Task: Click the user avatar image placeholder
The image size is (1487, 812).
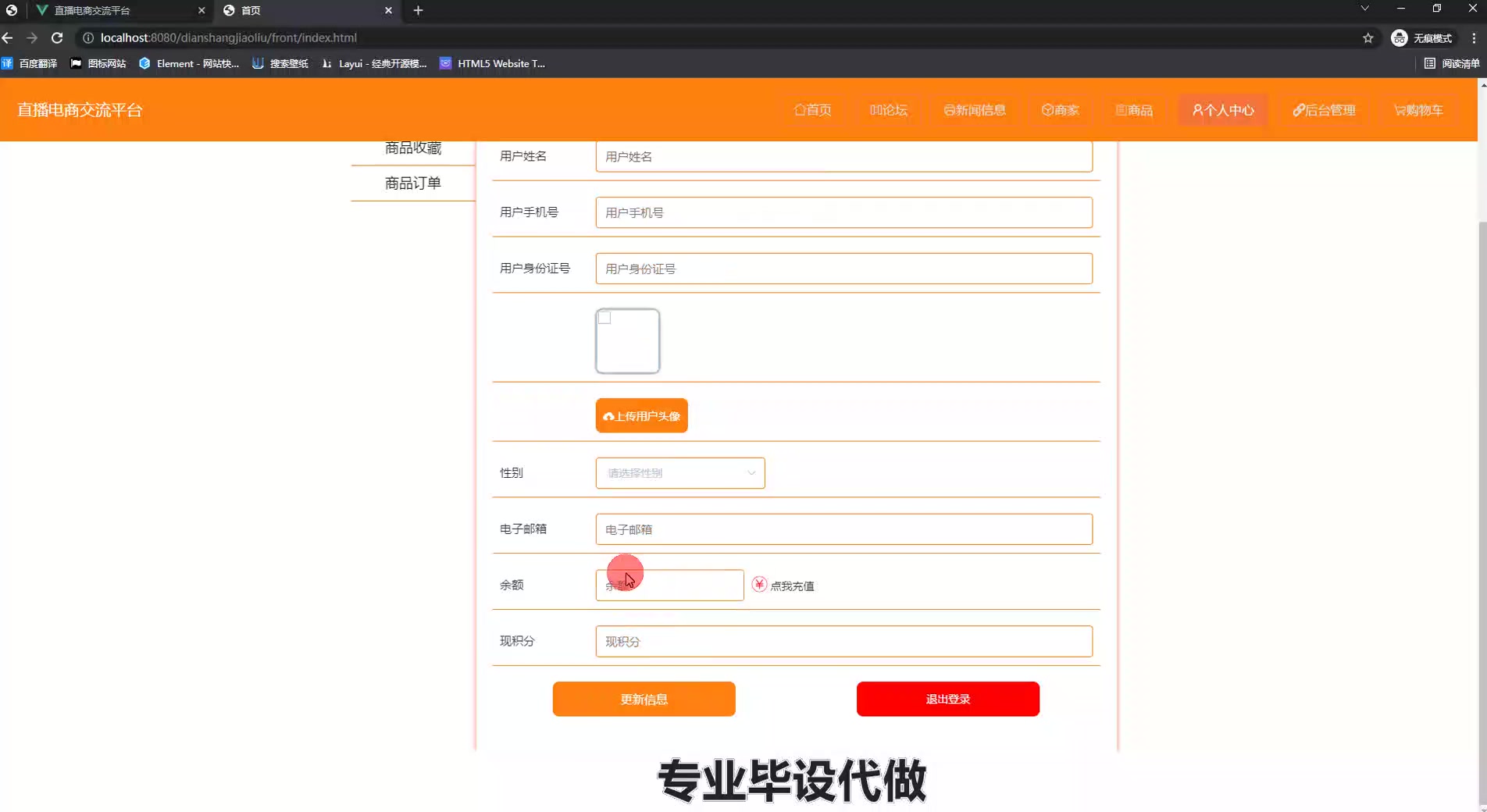Action: coord(627,341)
